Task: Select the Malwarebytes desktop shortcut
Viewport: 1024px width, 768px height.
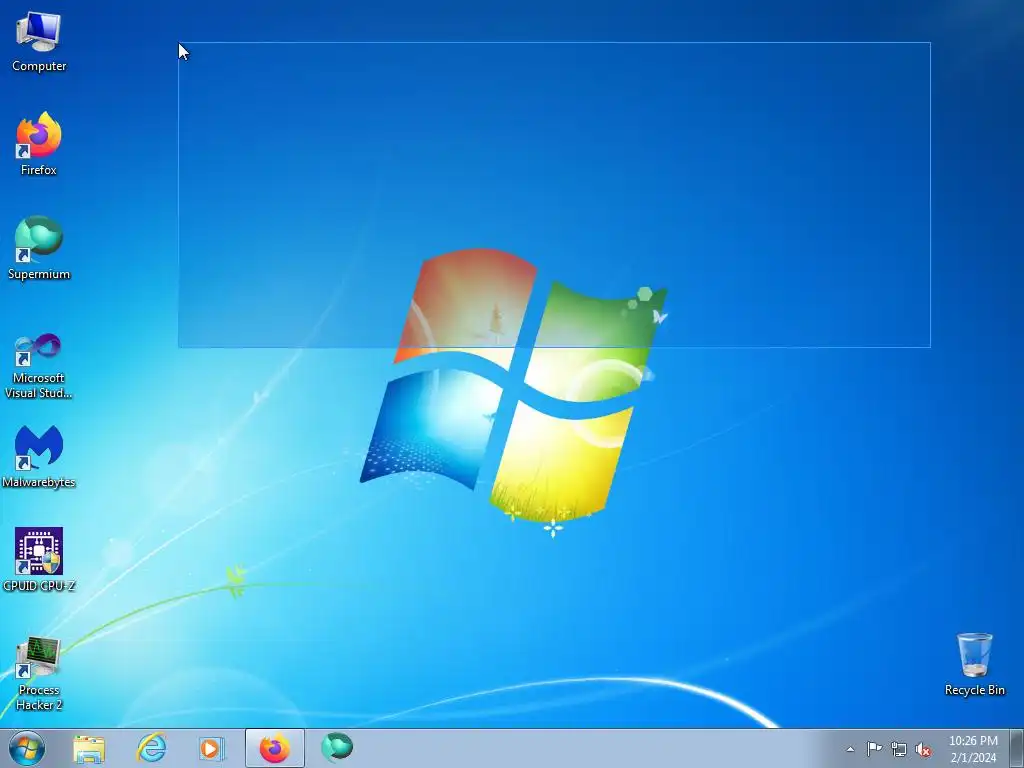Action: (39, 456)
